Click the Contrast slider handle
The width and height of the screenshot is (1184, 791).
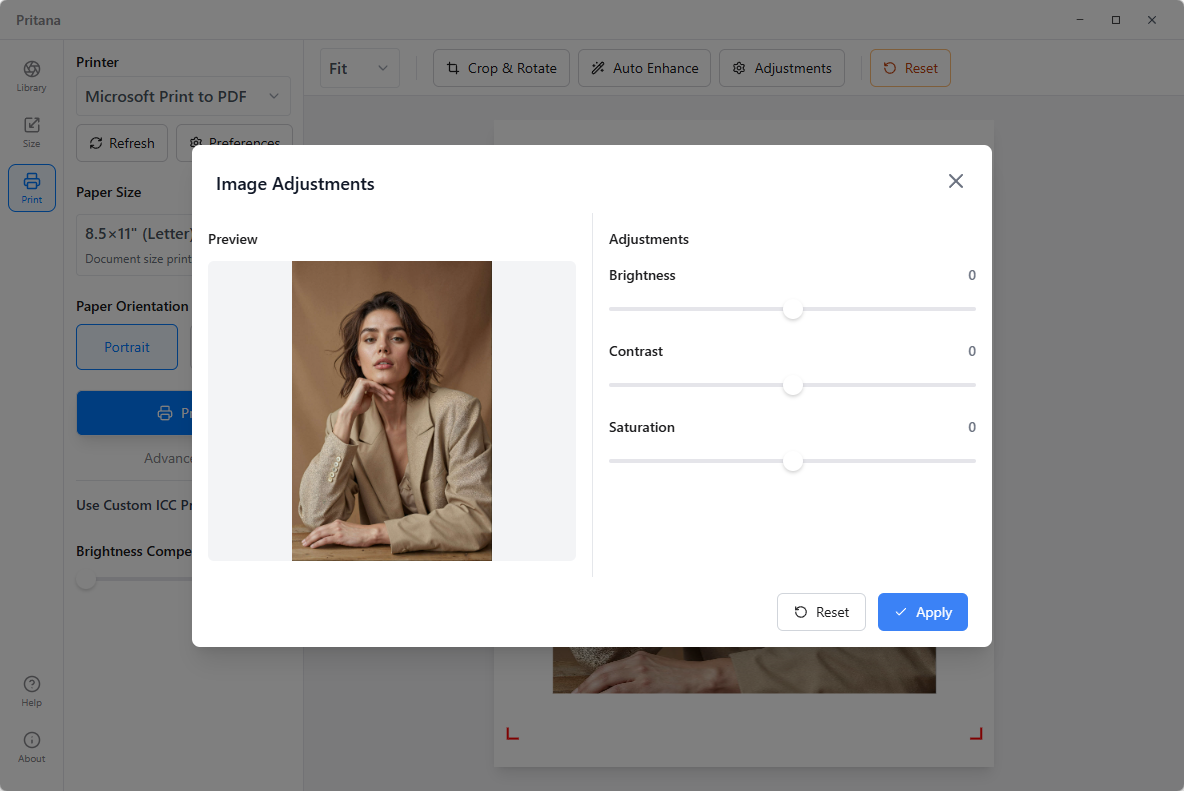point(793,385)
